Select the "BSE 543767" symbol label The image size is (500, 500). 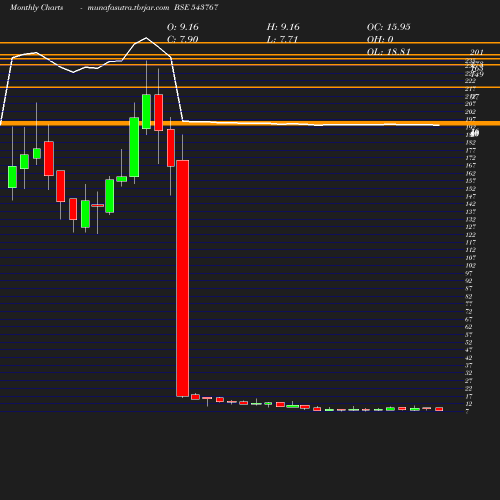coord(196,8)
